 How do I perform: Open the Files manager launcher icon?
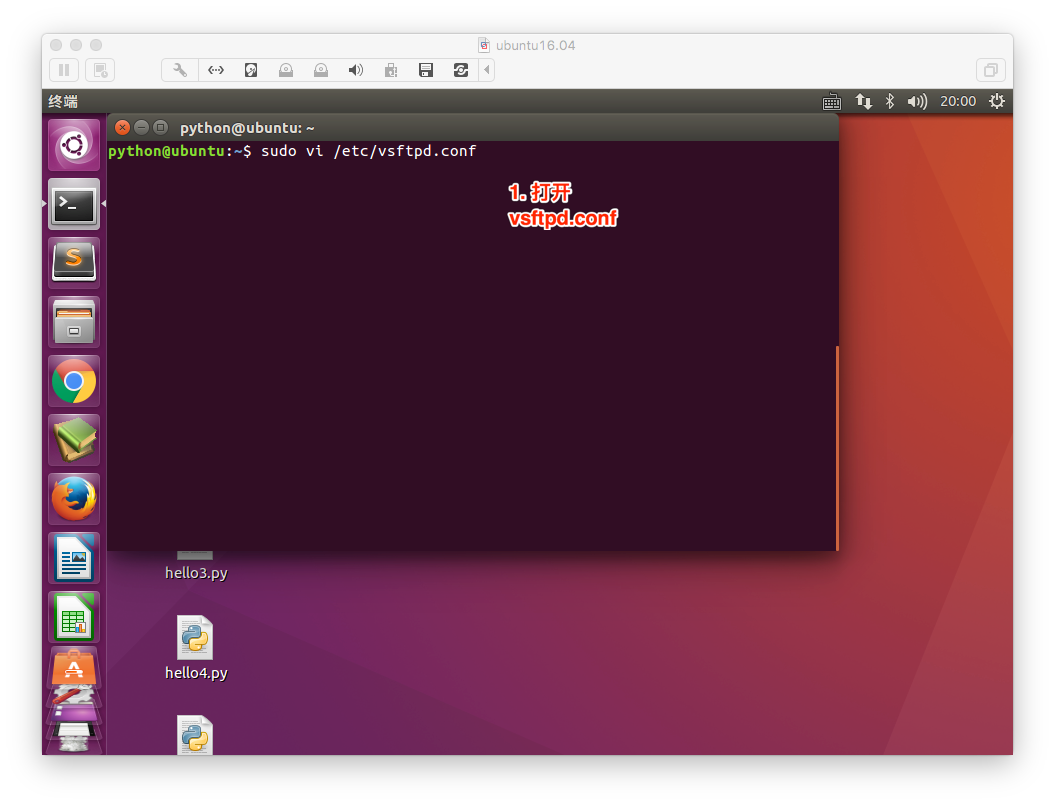point(74,322)
